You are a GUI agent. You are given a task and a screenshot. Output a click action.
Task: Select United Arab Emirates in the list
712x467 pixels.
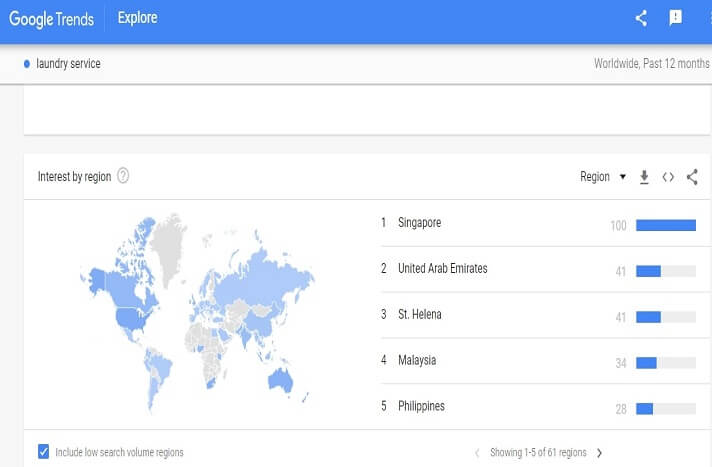point(442,269)
